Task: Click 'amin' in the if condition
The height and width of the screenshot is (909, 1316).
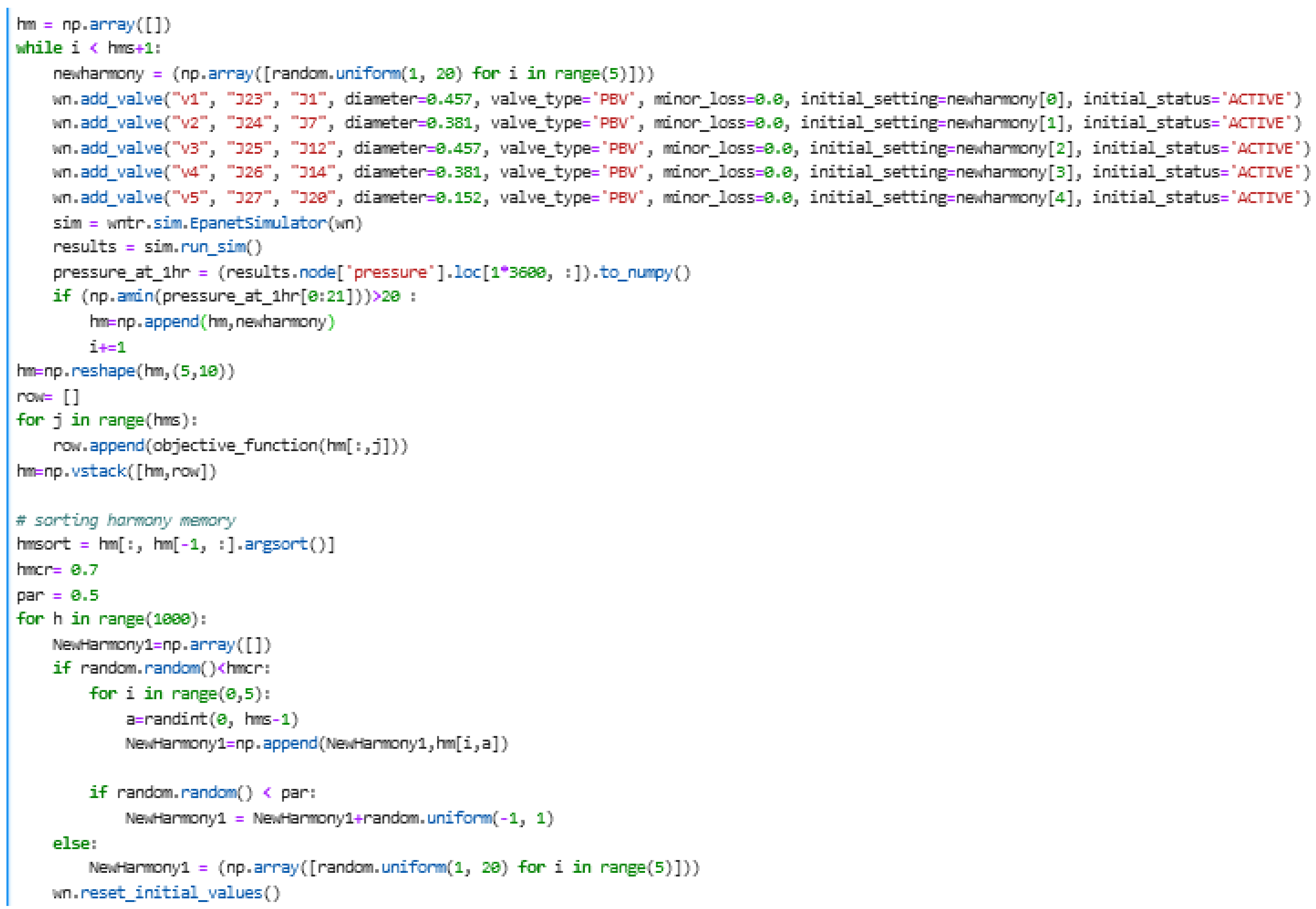Action: 135,296
